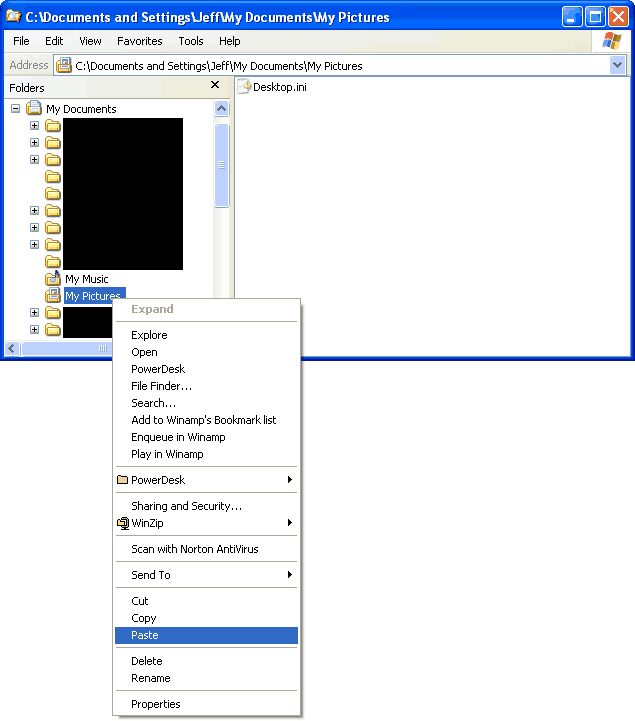This screenshot has height=721, width=635.
Task: Maximize the Explorer window
Action: click(595, 17)
